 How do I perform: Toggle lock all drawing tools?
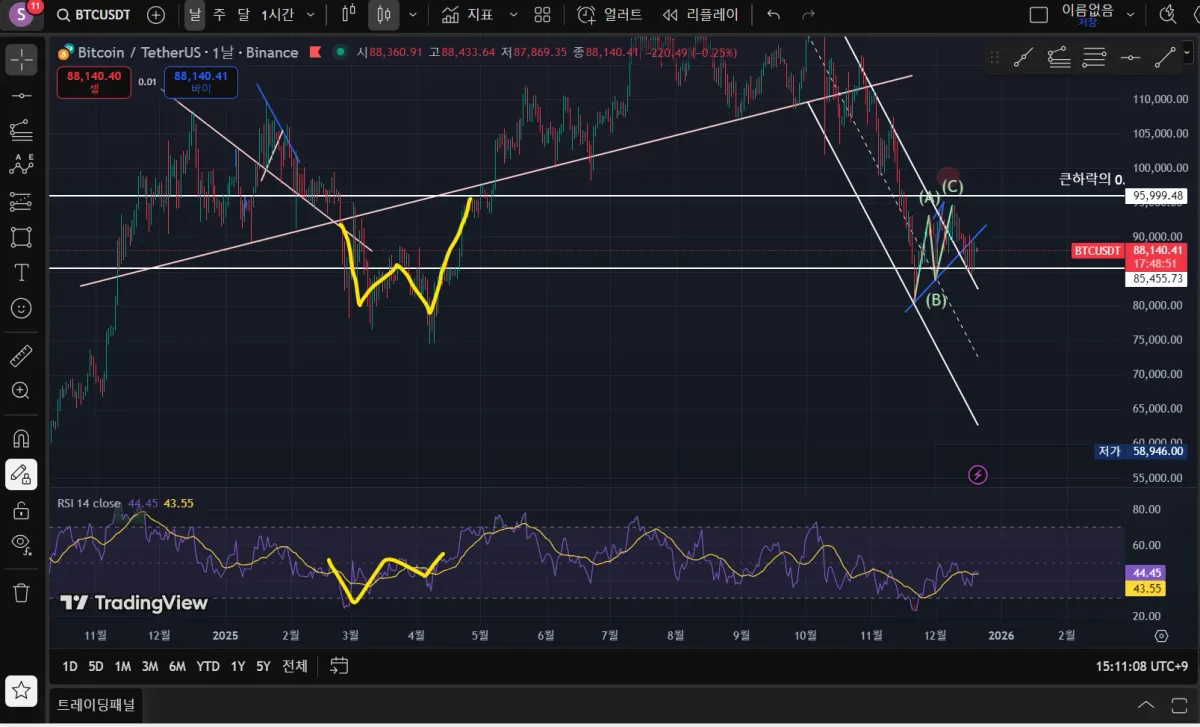21,510
